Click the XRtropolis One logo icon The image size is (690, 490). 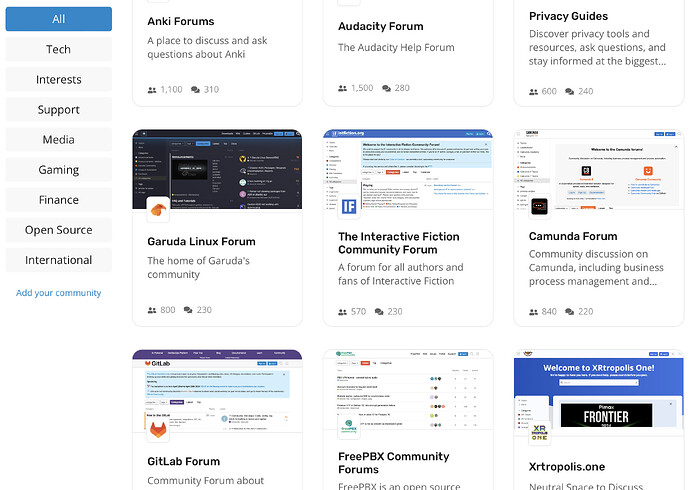click(x=540, y=432)
